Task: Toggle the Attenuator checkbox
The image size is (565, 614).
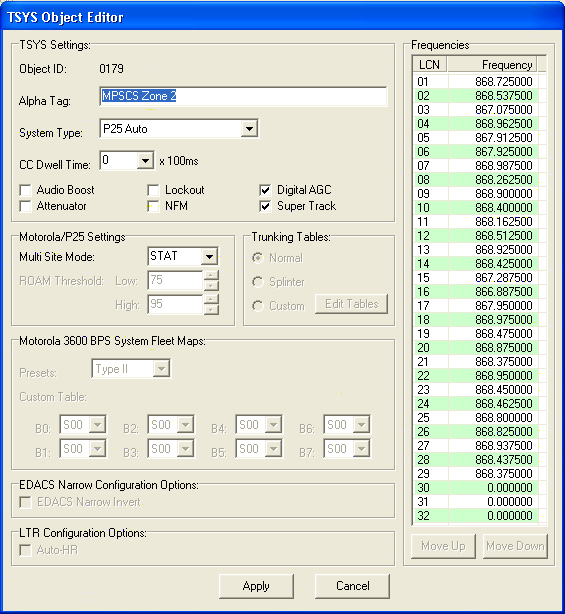Action: [x=25, y=206]
